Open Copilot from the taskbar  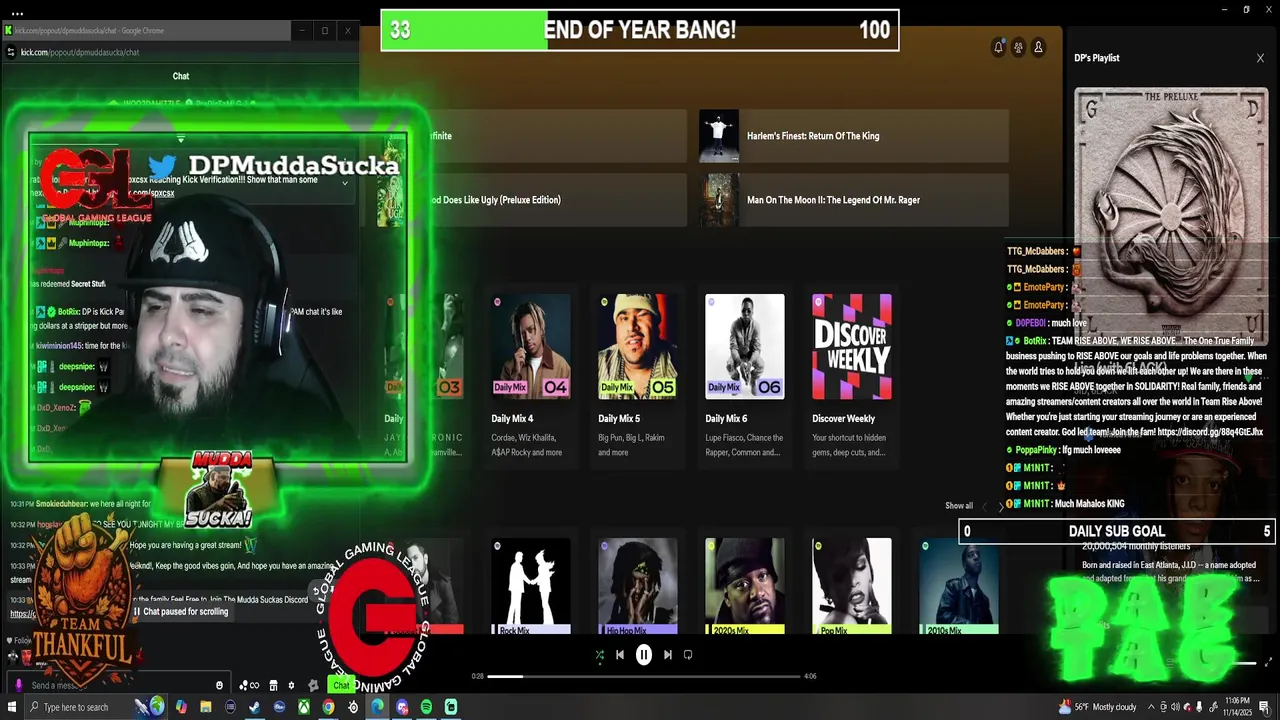pos(181,707)
